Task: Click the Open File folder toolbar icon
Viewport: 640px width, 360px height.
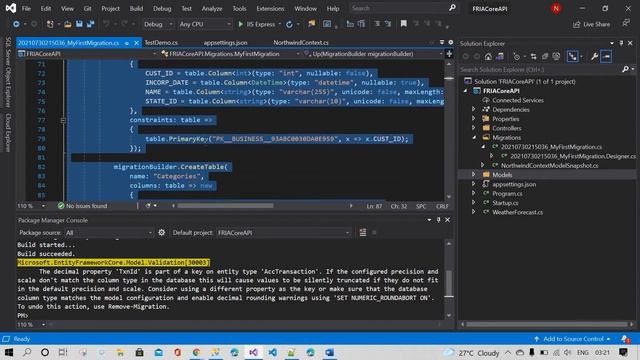Action: pos(68,24)
